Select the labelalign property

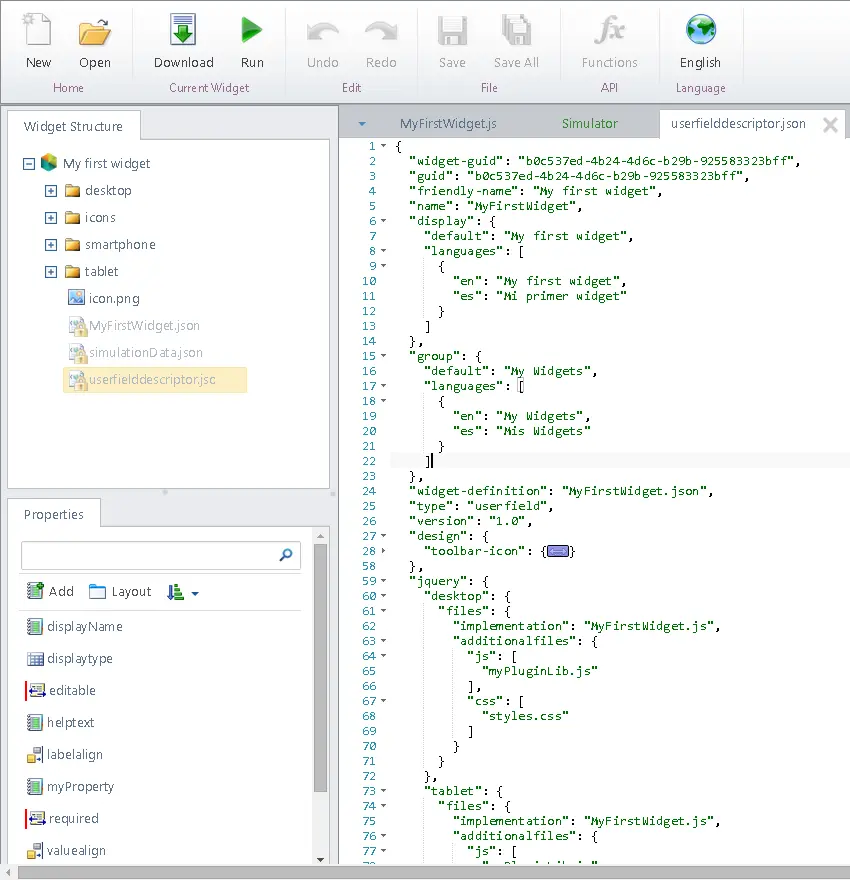click(65, 754)
